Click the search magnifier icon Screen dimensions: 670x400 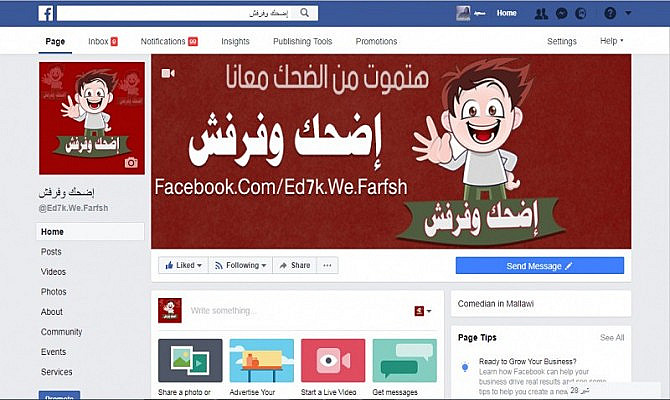click(304, 13)
